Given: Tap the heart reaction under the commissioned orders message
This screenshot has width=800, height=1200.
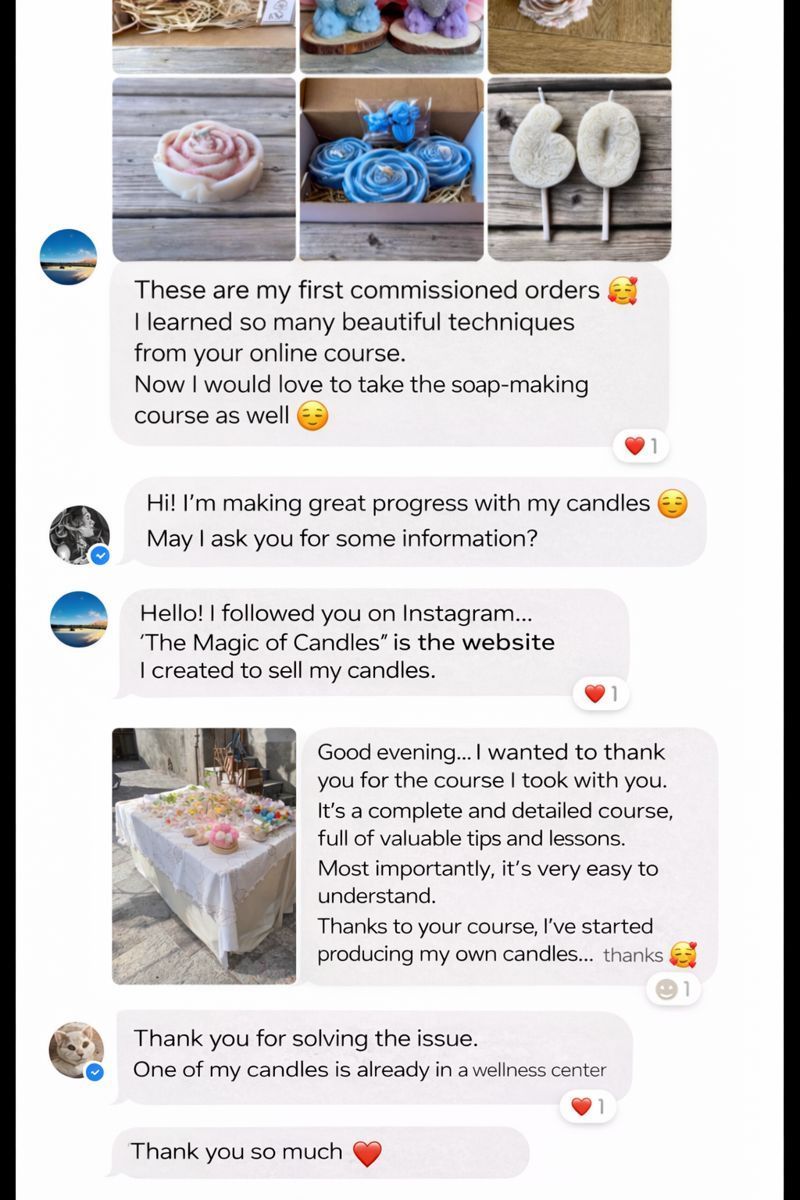Looking at the screenshot, I should pyautogui.click(x=642, y=446).
